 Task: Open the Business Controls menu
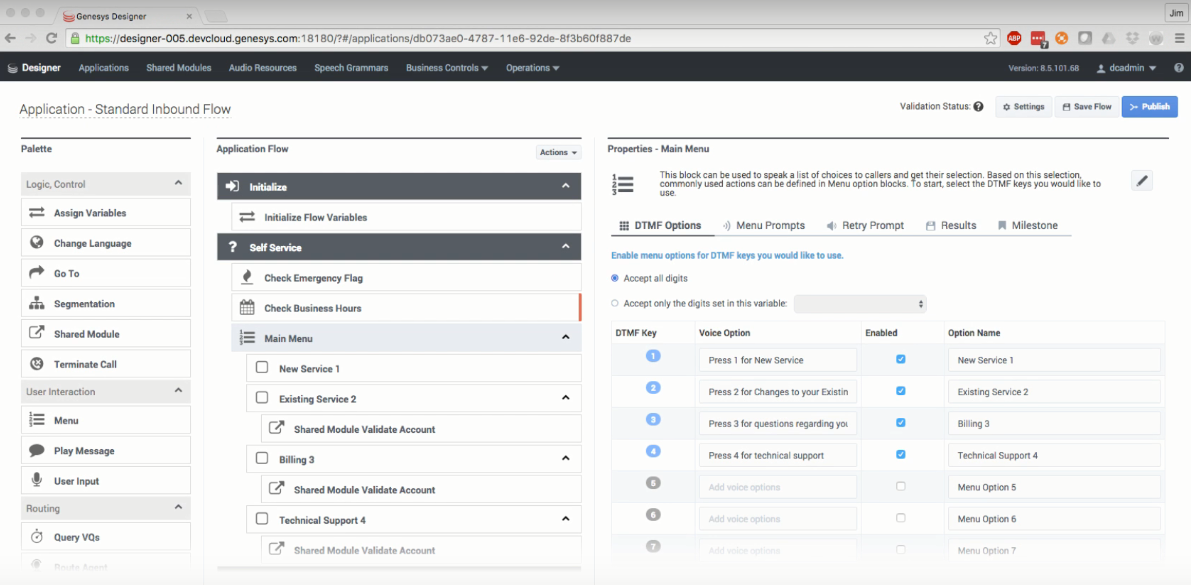(446, 68)
